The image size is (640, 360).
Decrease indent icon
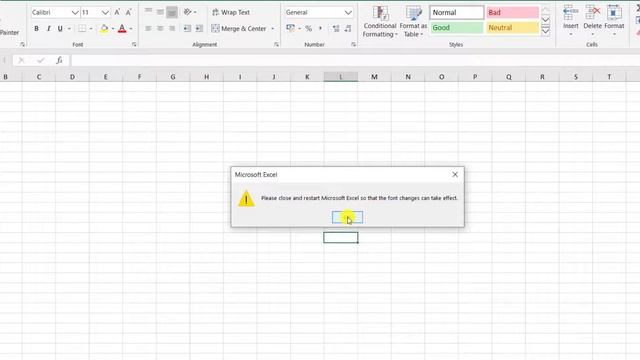[x=187, y=29]
